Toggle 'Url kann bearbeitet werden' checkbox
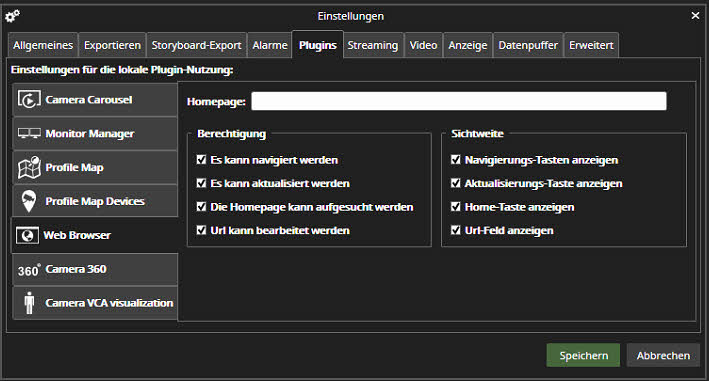Screen dimensions: 709x381 pyautogui.click(x=201, y=230)
